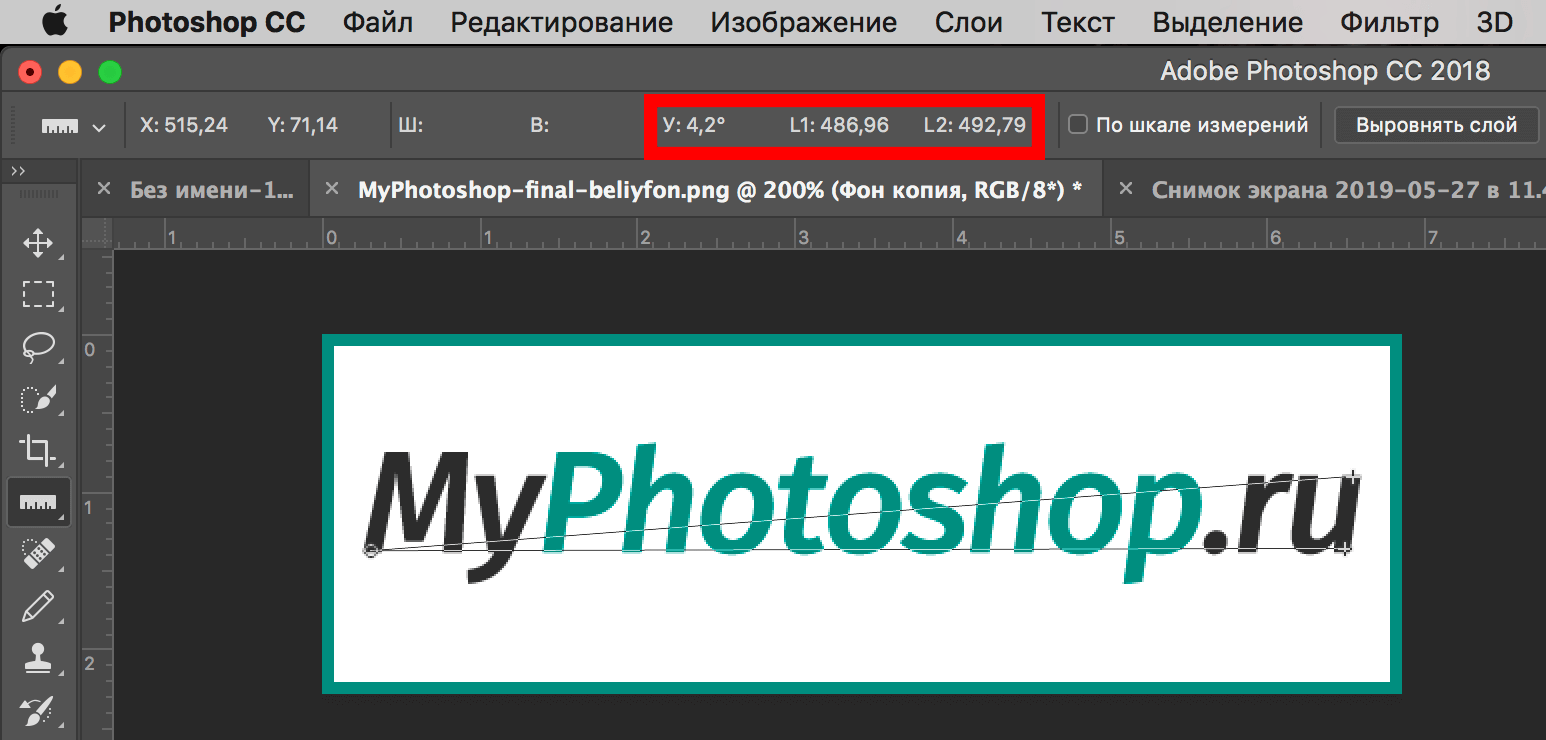This screenshot has width=1546, height=740.
Task: Select the Crop tool
Action: point(38,450)
